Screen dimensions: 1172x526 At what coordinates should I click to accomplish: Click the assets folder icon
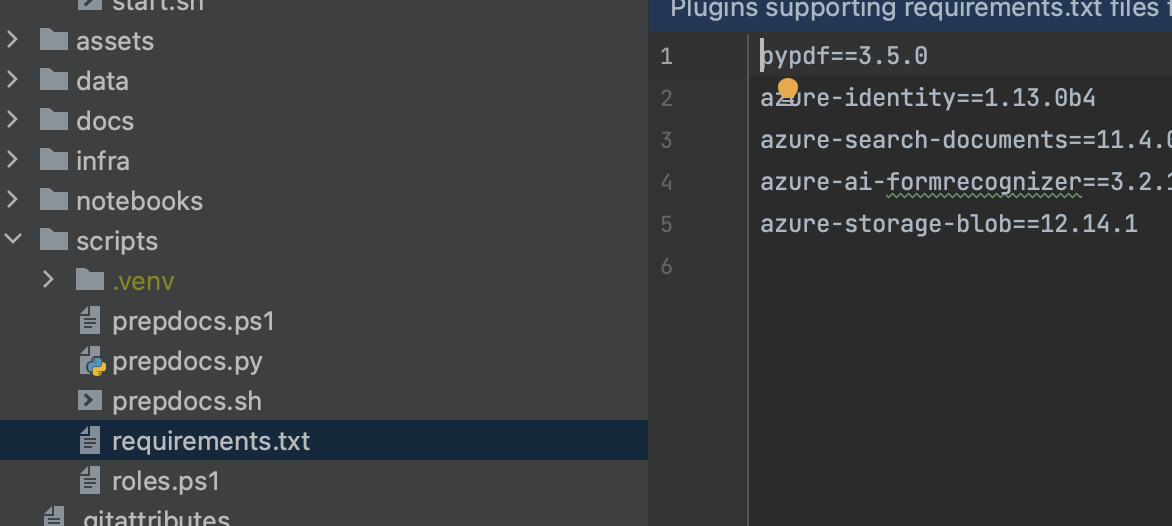click(x=54, y=40)
